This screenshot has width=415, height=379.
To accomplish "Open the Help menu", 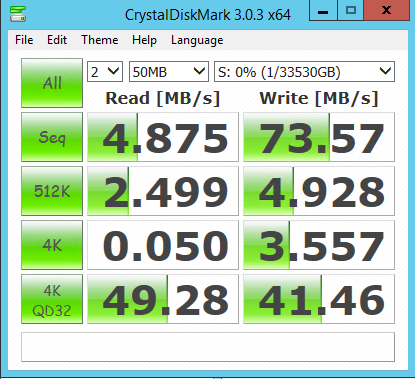I will 144,40.
